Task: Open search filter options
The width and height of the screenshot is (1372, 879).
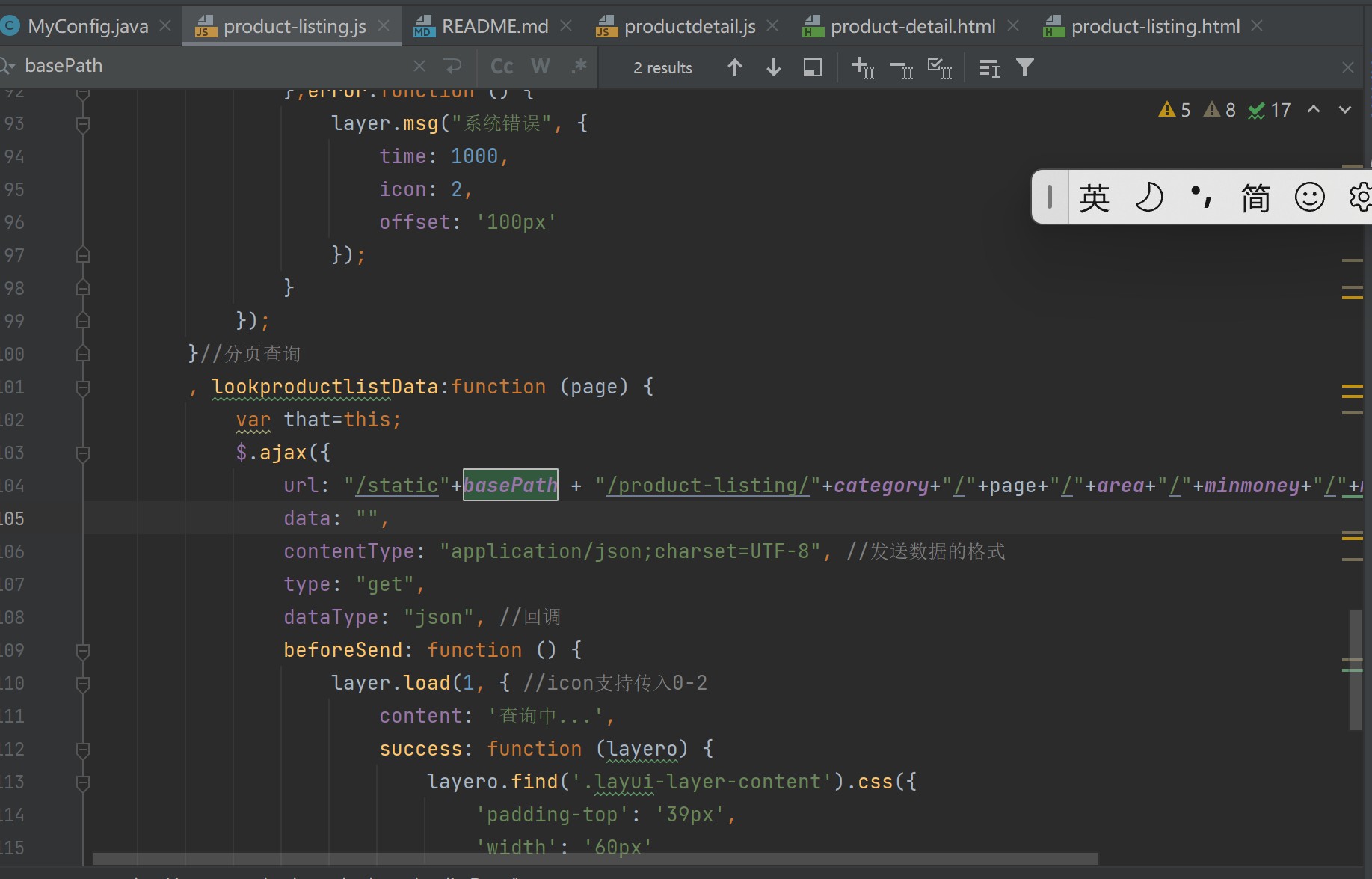Action: coord(1025,67)
